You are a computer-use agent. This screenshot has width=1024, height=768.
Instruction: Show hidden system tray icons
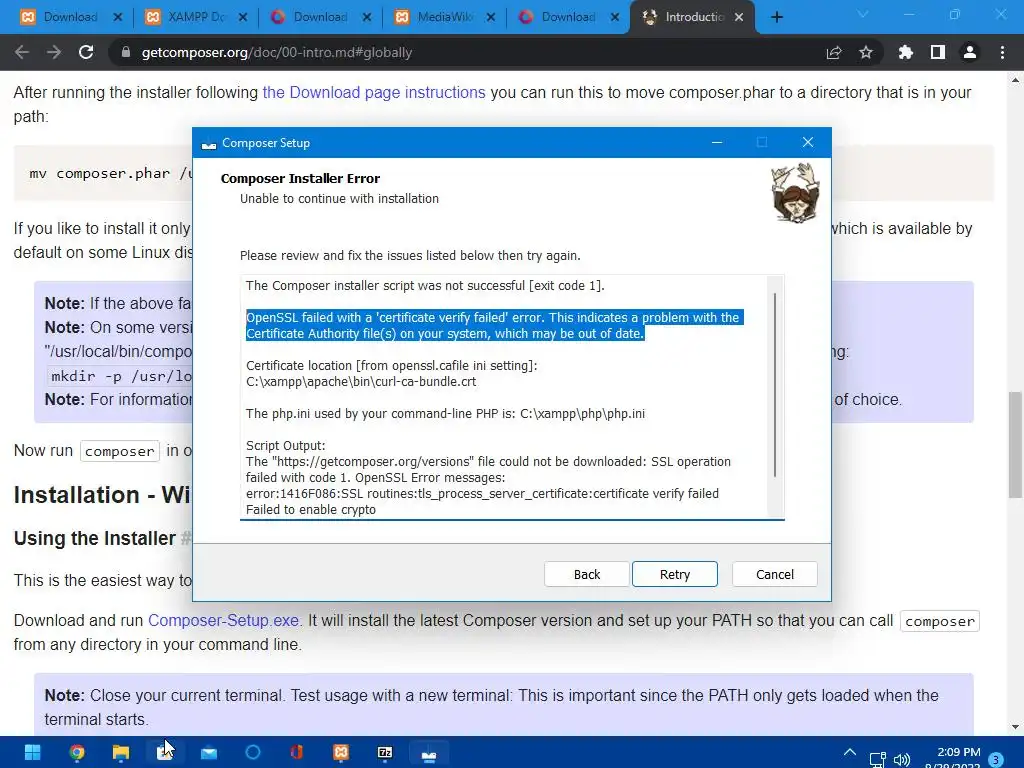coord(850,752)
